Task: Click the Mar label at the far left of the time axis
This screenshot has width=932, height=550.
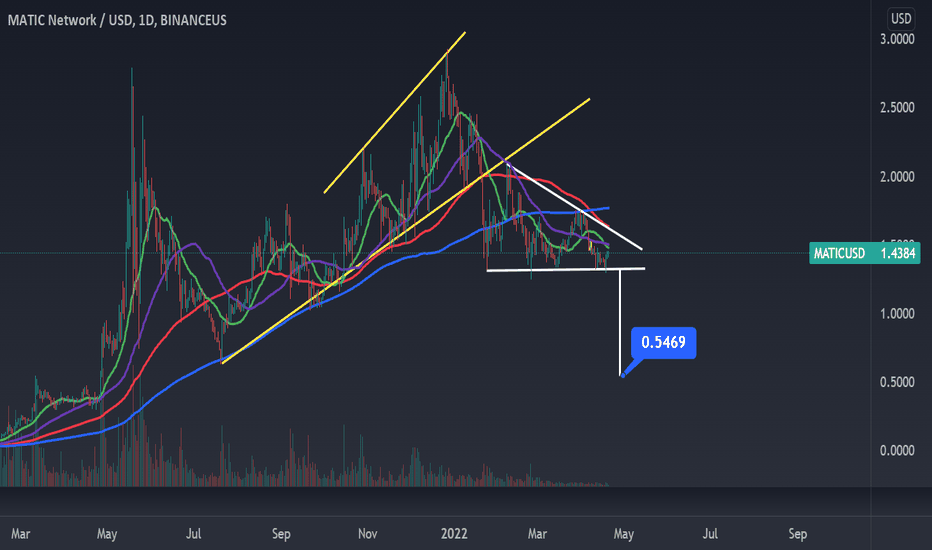Action: 21,534
